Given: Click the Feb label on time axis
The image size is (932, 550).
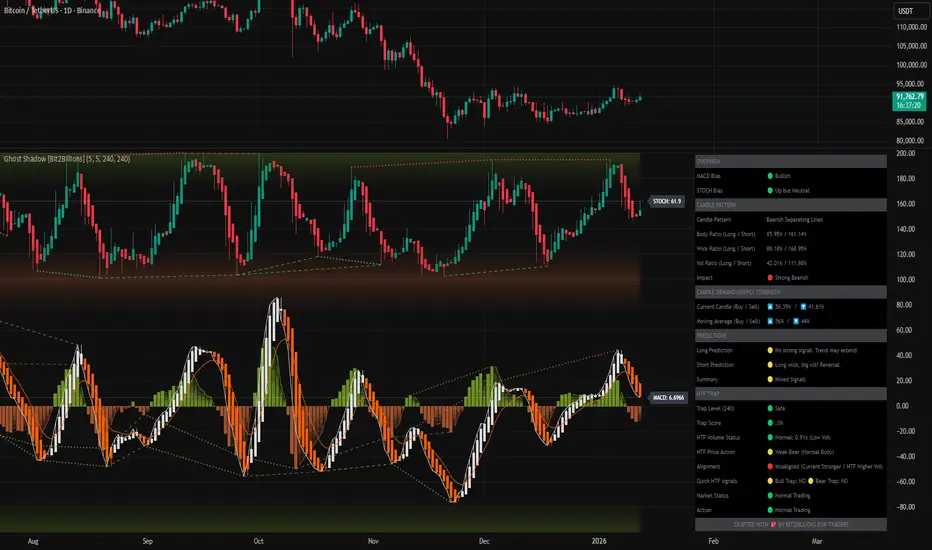Looking at the screenshot, I should pyautogui.click(x=713, y=541).
